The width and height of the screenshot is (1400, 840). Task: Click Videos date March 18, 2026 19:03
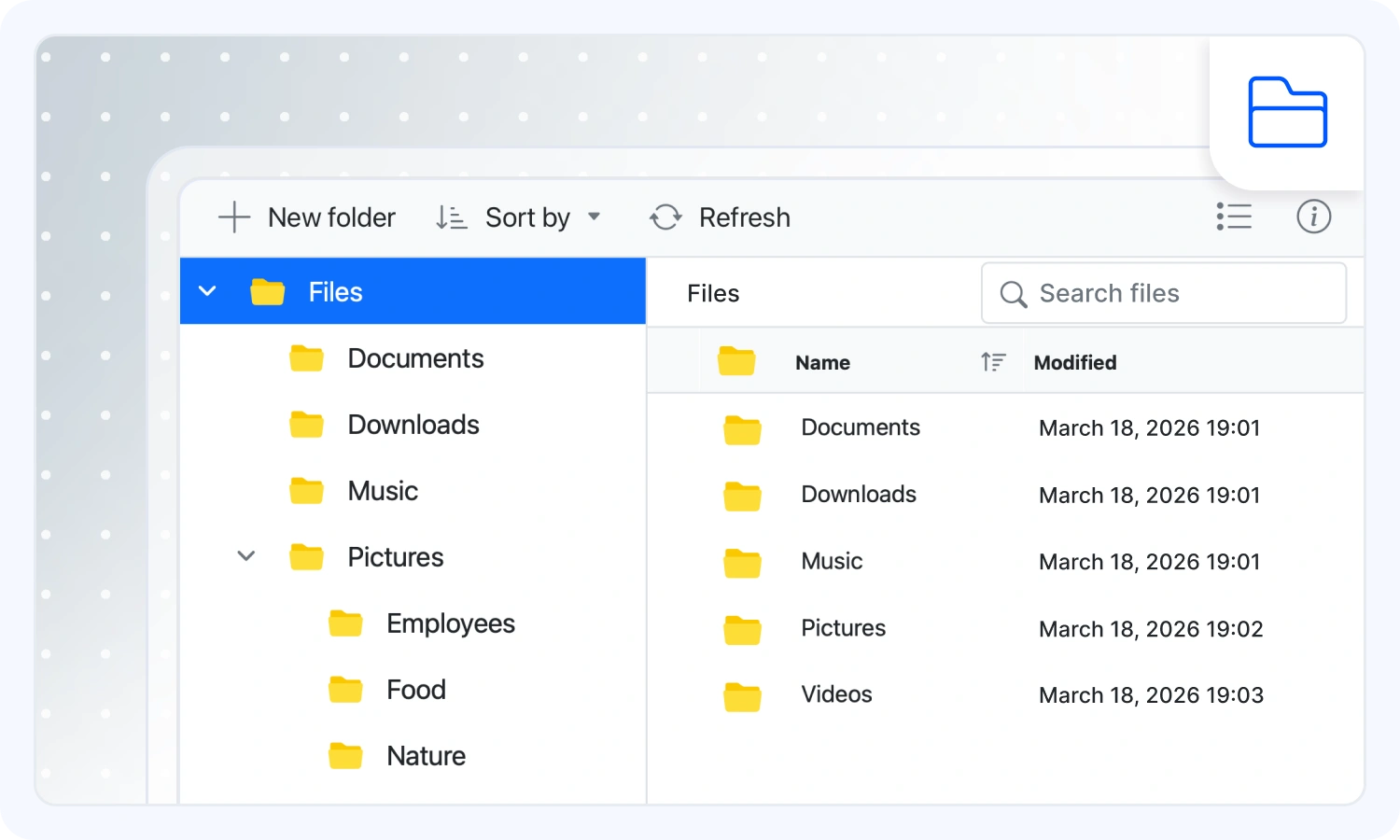[1151, 695]
